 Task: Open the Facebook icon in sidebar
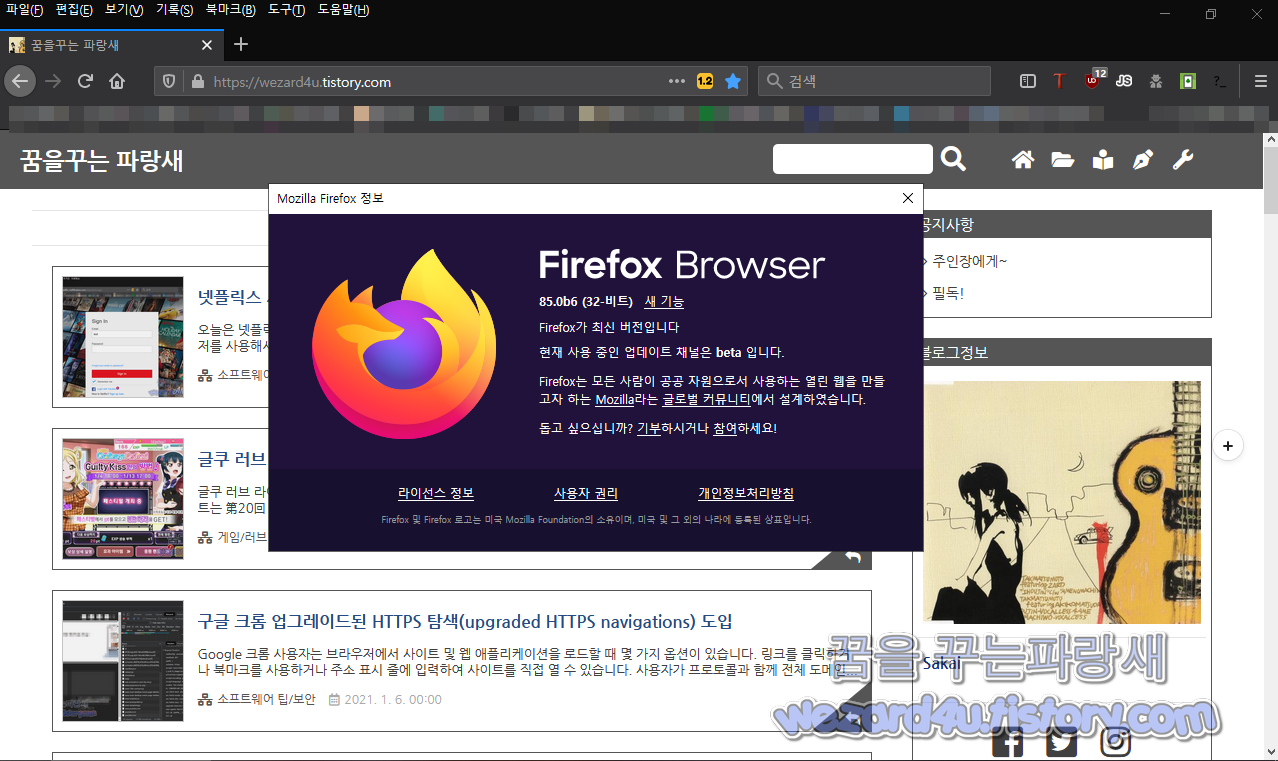click(1008, 743)
